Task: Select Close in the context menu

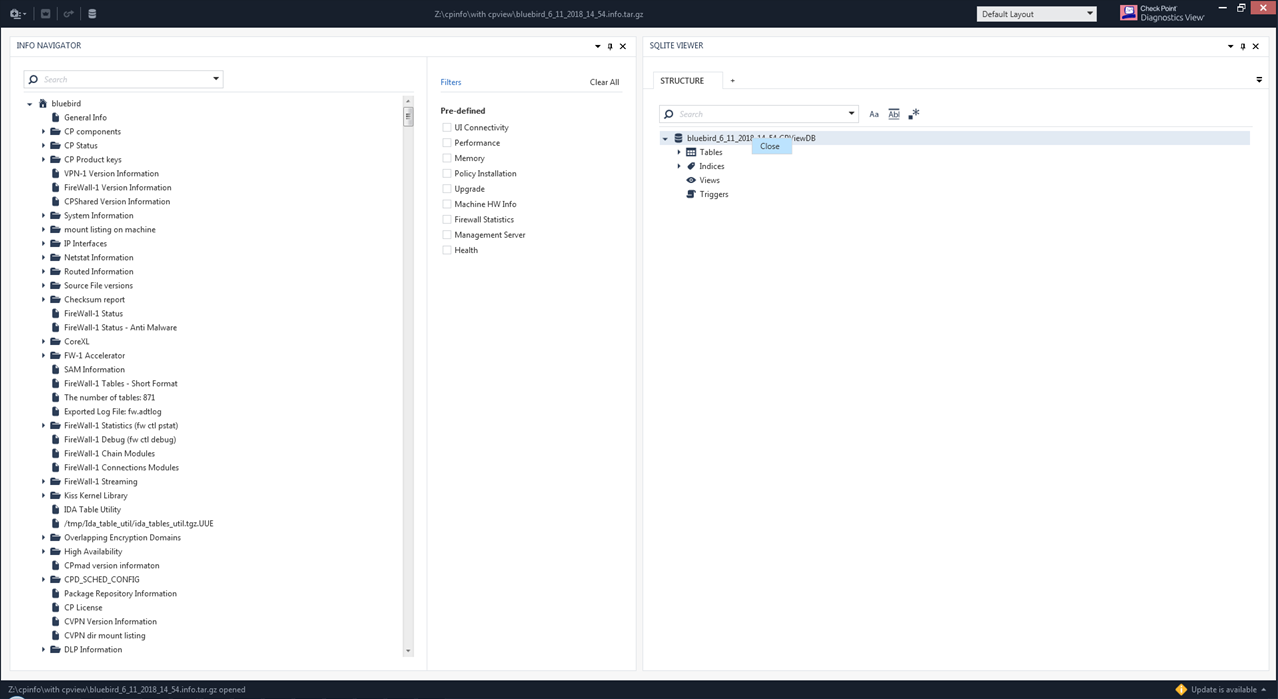Action: (x=771, y=146)
